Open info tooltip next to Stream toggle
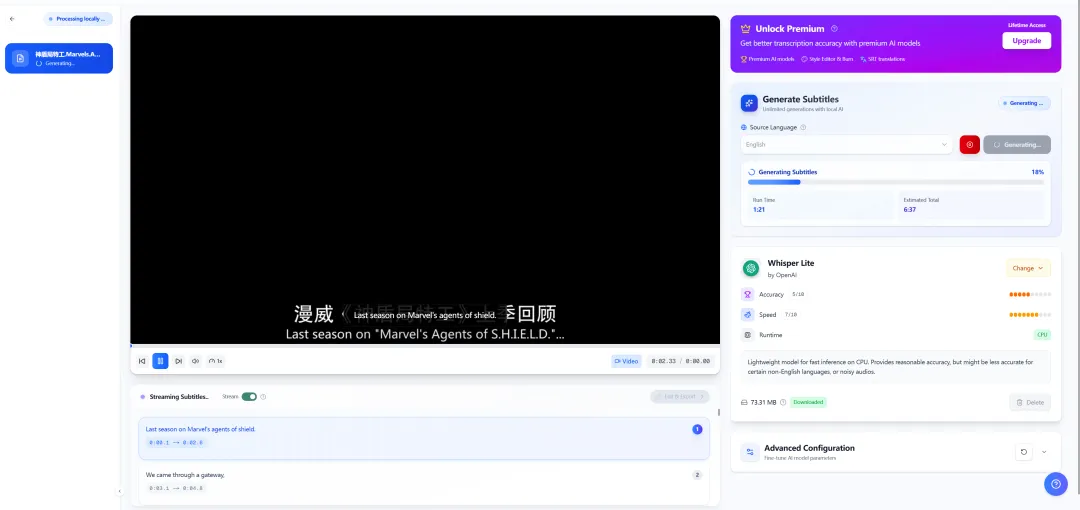 point(264,397)
